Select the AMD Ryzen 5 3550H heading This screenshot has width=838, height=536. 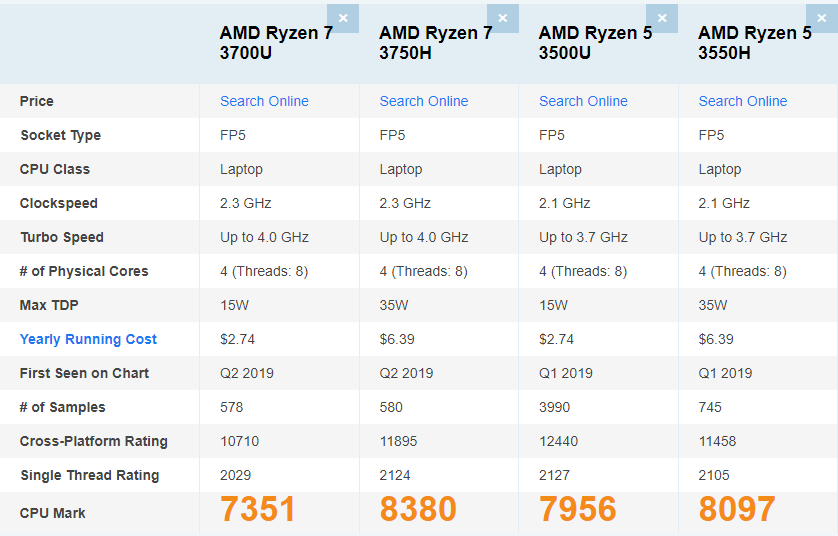754,43
